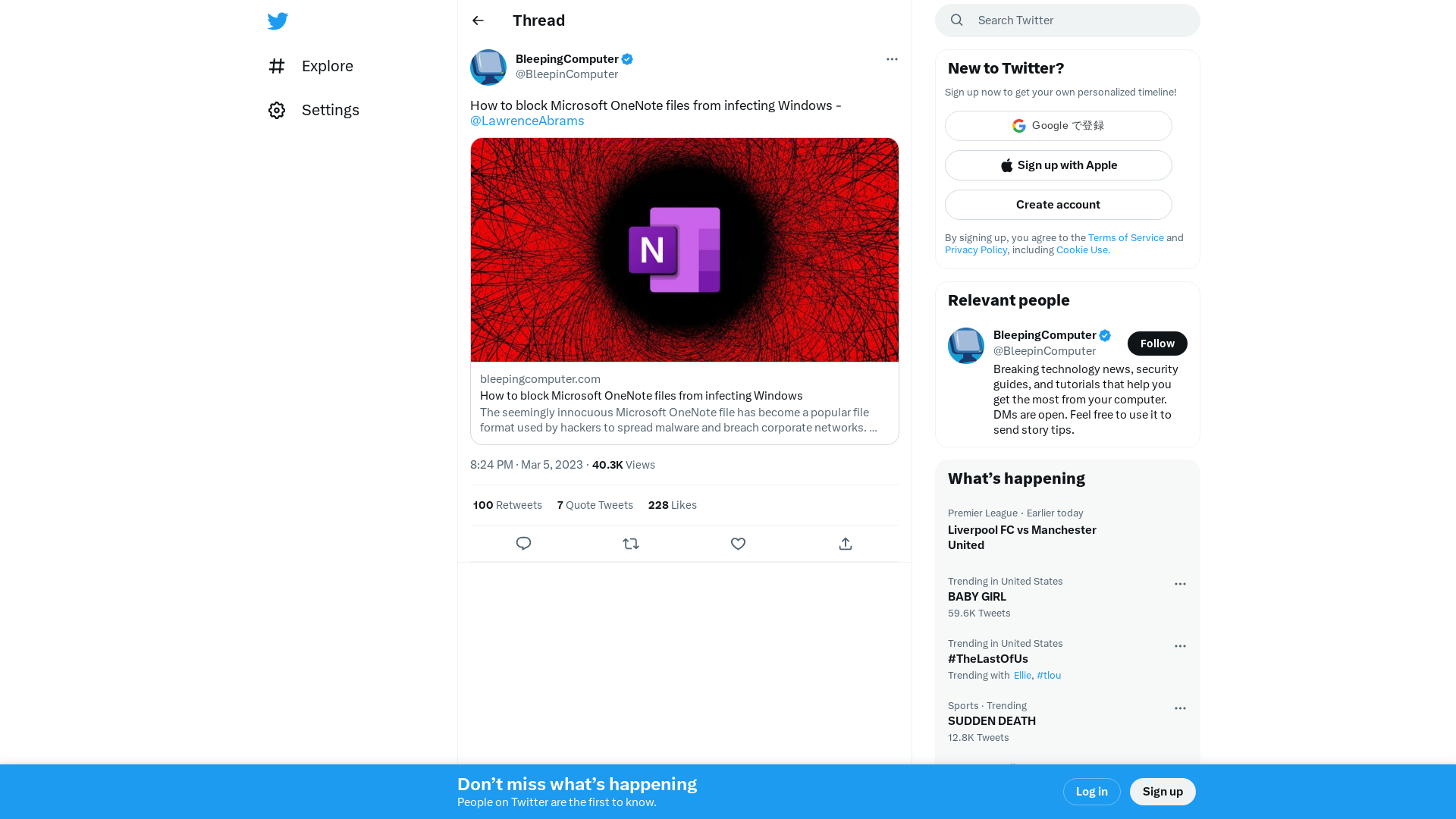Click the 40.3K Views count
This screenshot has width=1456, height=819.
pos(623,465)
